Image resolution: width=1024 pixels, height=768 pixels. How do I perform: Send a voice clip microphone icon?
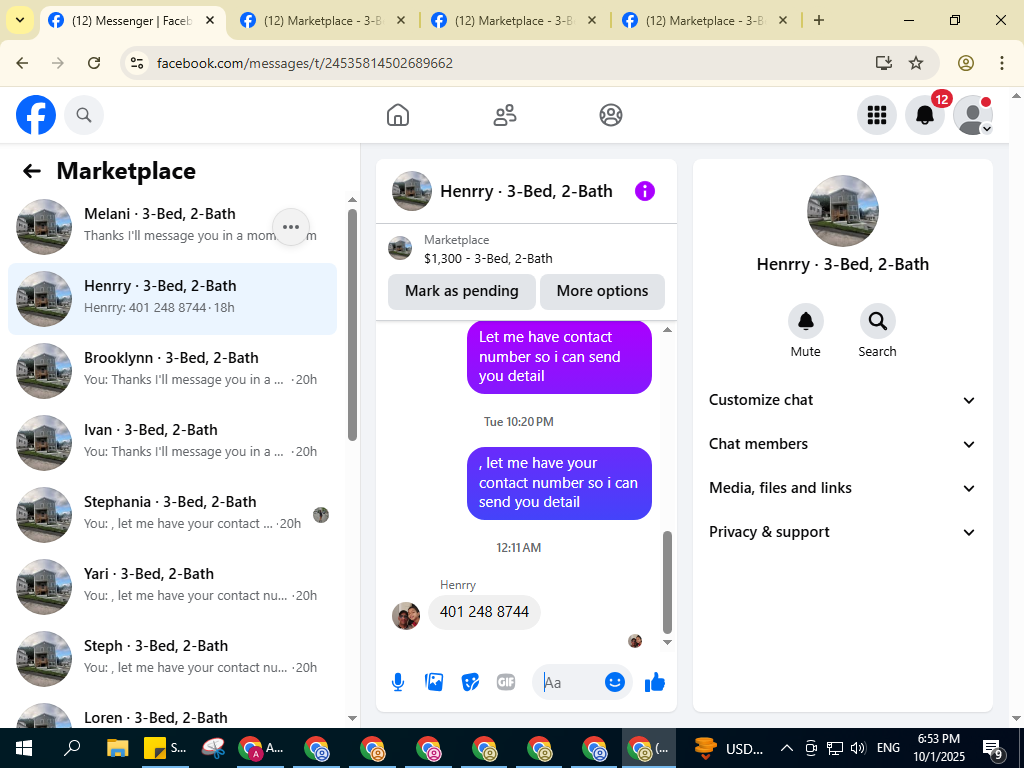398,682
